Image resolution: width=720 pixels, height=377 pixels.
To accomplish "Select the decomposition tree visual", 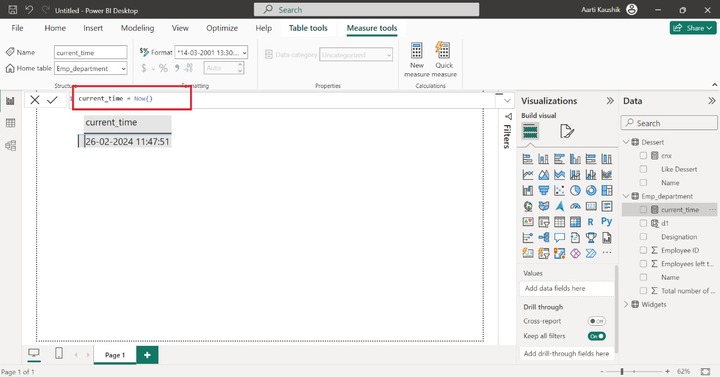I will pyautogui.click(x=544, y=237).
